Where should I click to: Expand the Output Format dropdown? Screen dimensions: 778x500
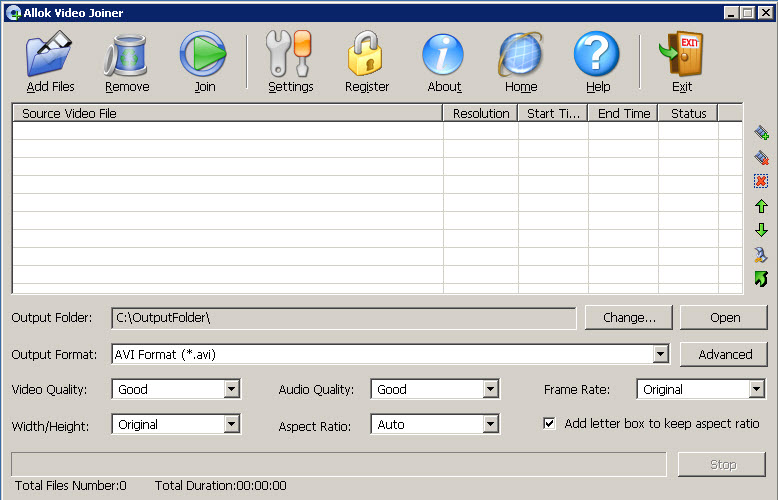click(660, 355)
